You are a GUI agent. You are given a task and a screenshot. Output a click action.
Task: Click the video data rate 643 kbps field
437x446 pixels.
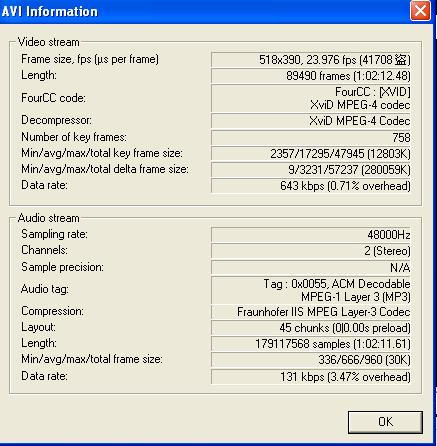point(311,186)
